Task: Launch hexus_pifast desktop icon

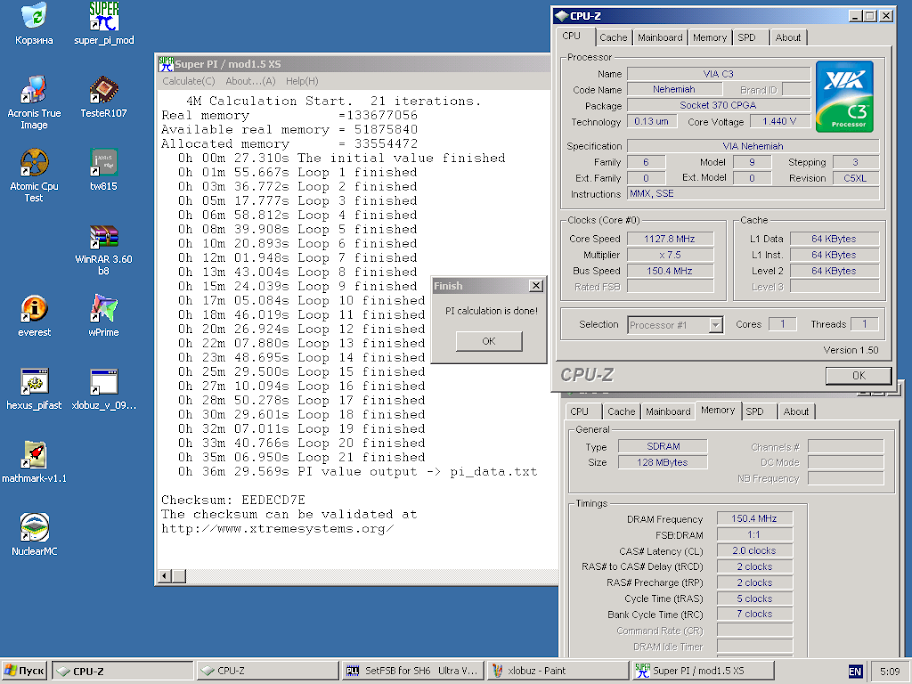Action: pyautogui.click(x=34, y=390)
